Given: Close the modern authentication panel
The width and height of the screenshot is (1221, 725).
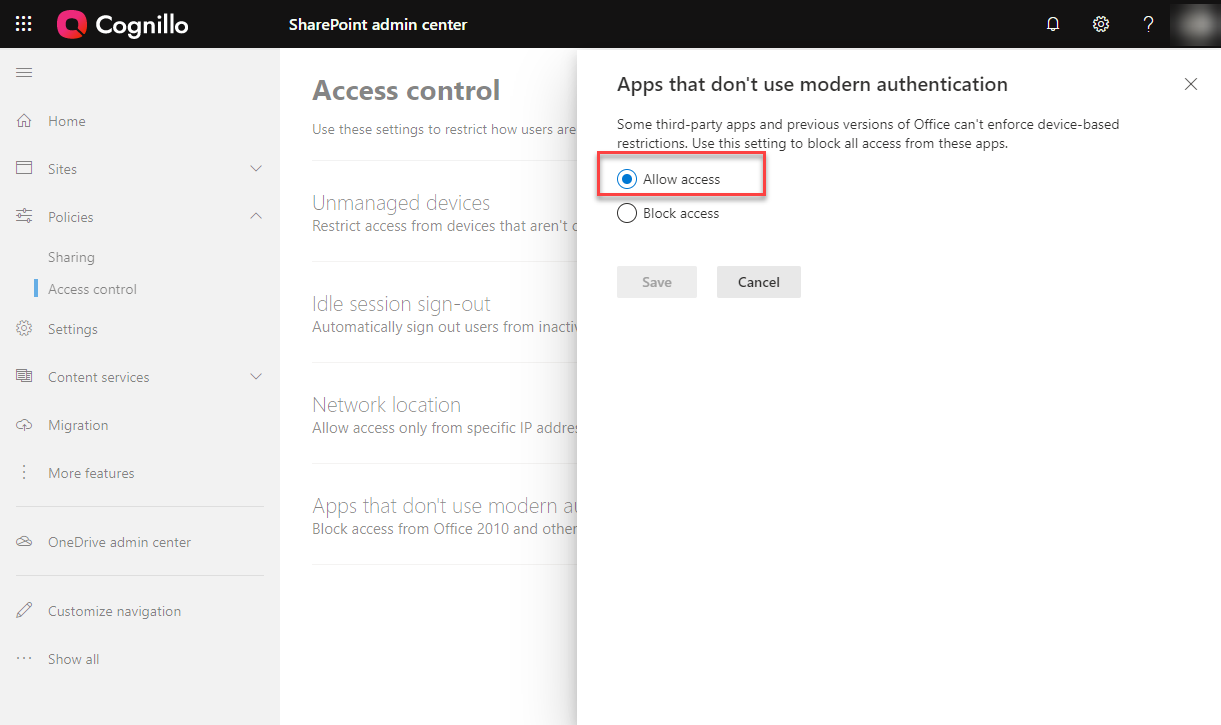Looking at the screenshot, I should pyautogui.click(x=1191, y=84).
